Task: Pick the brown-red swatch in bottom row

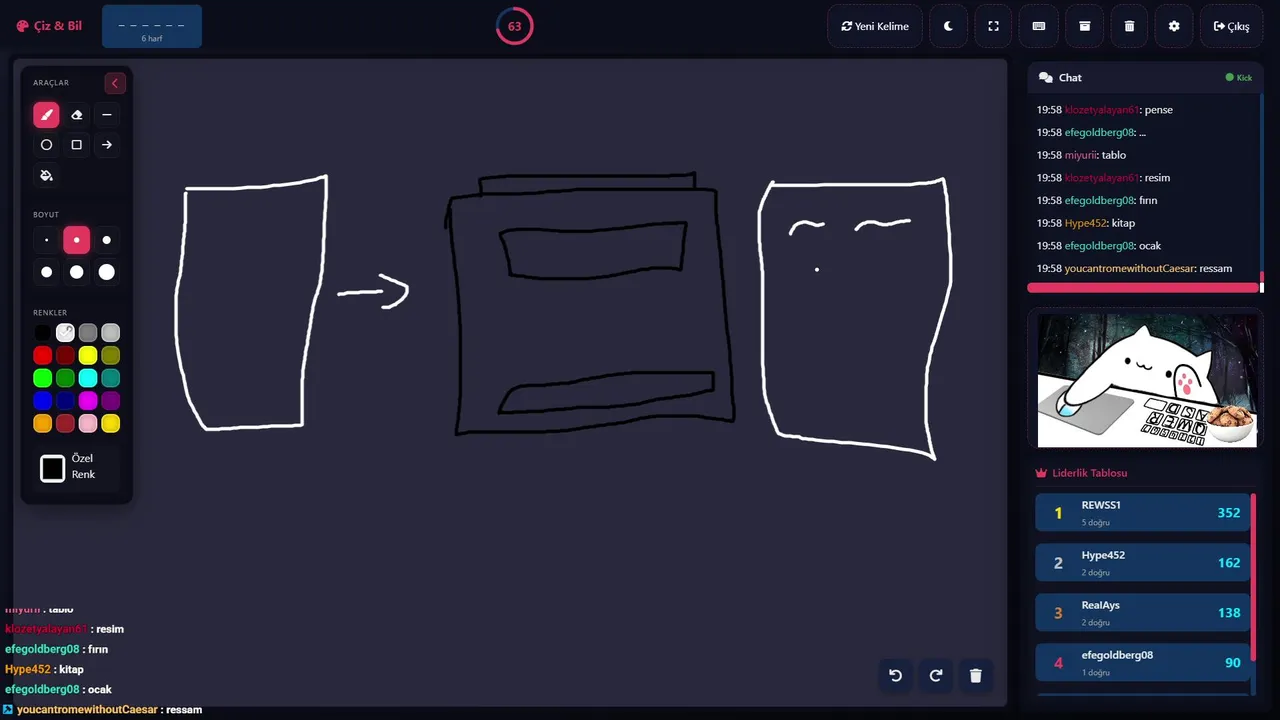Action: [x=65, y=424]
